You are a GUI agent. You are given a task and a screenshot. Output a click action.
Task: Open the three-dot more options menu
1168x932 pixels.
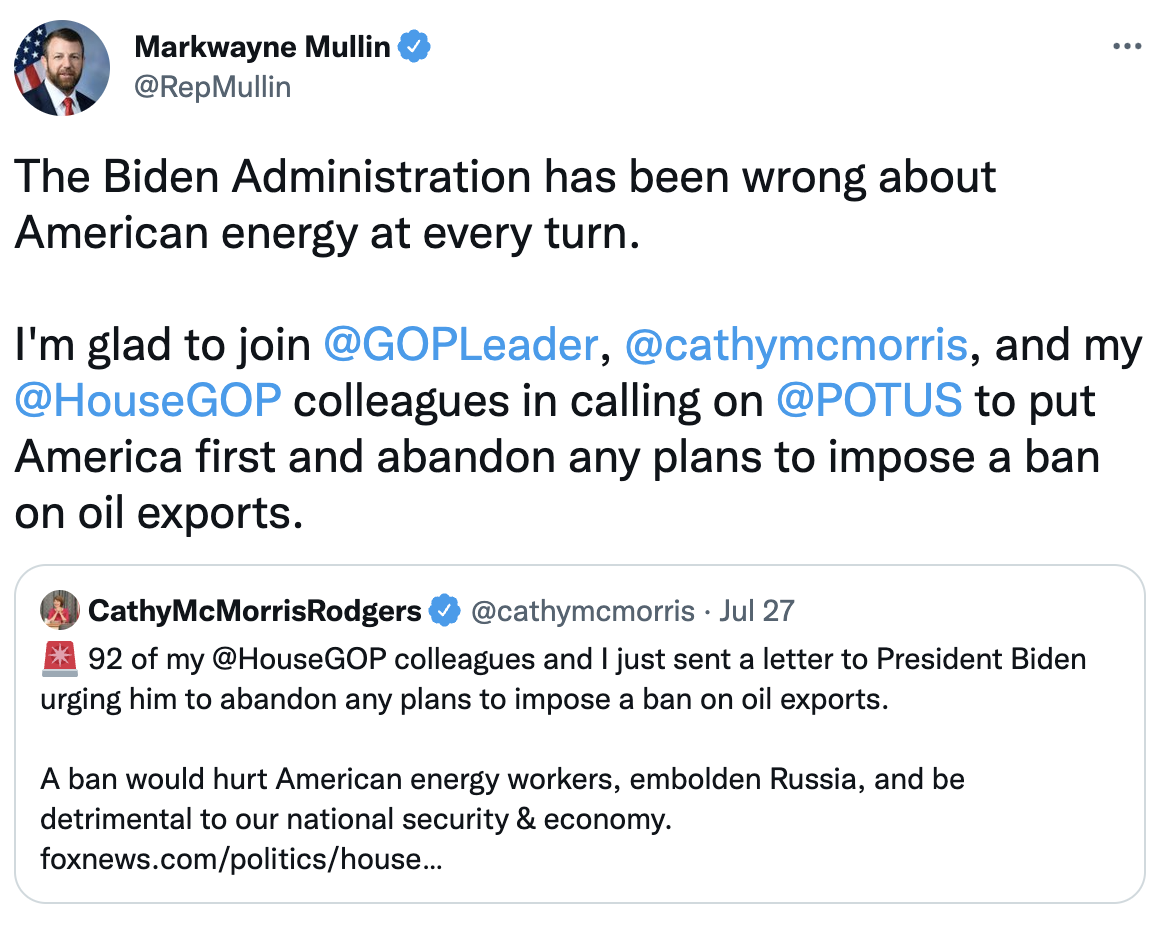pyautogui.click(x=1126, y=47)
